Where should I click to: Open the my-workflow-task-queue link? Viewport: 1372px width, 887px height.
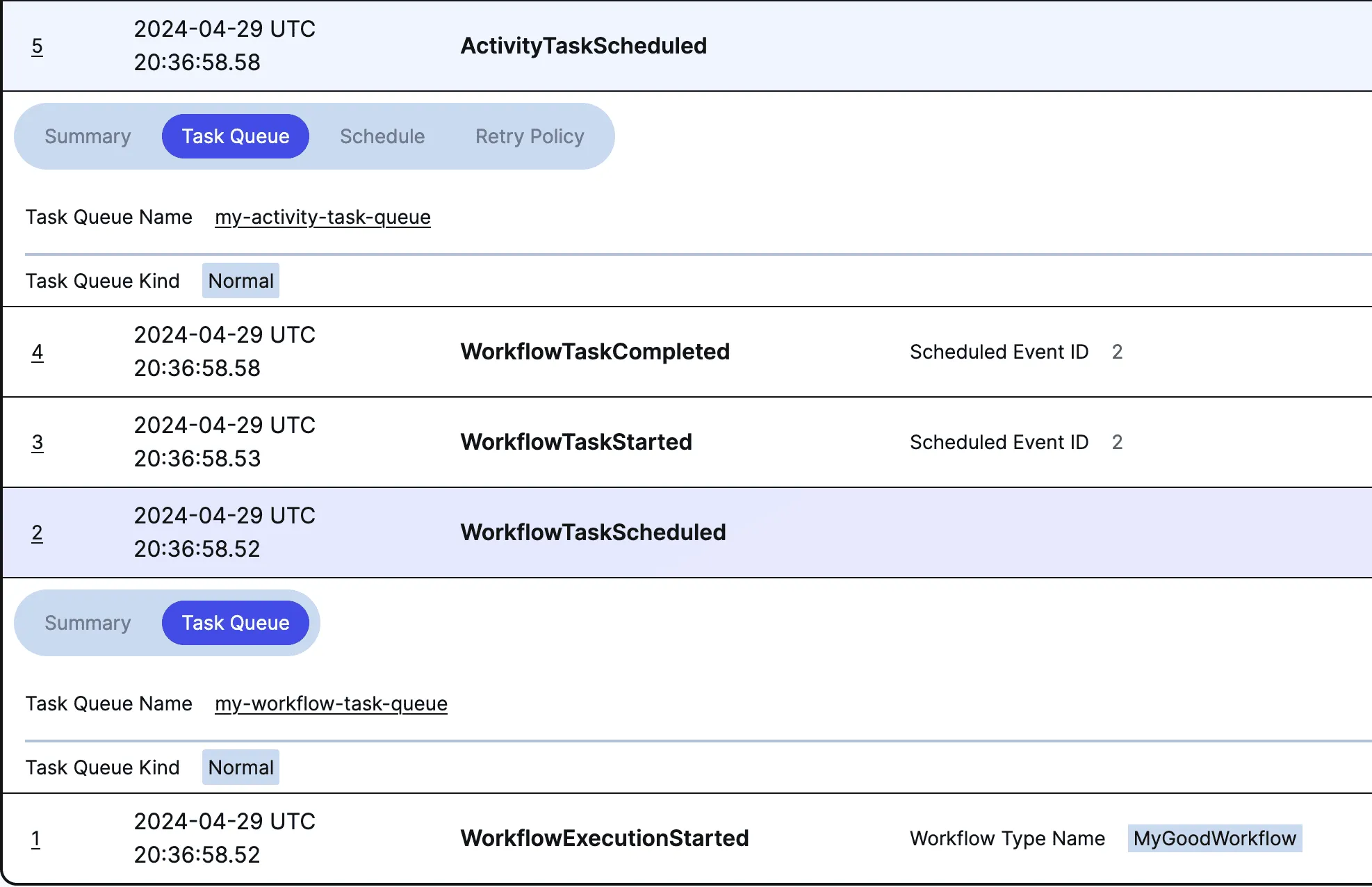coord(331,703)
